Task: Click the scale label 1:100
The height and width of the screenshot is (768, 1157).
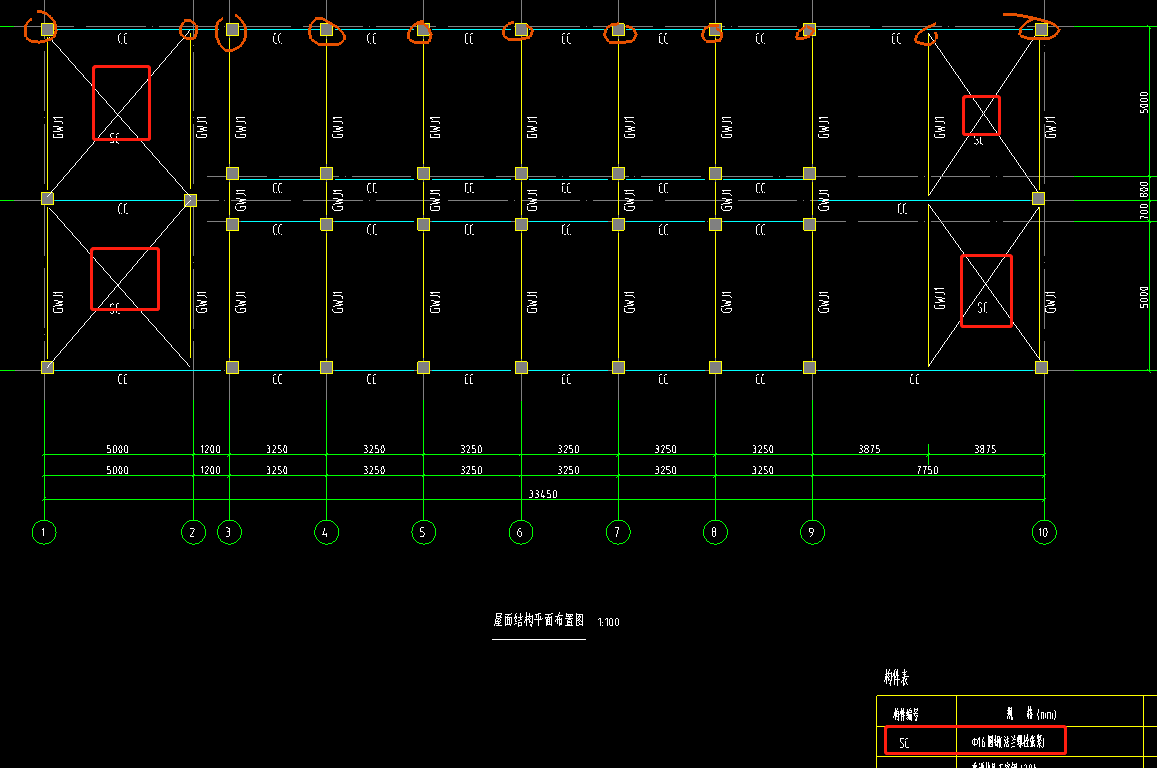Action: (609, 622)
